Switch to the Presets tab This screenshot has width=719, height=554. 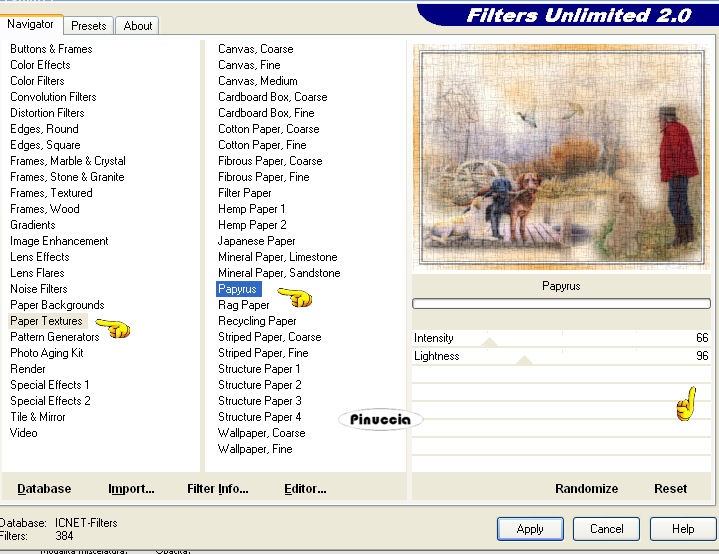(x=88, y=26)
